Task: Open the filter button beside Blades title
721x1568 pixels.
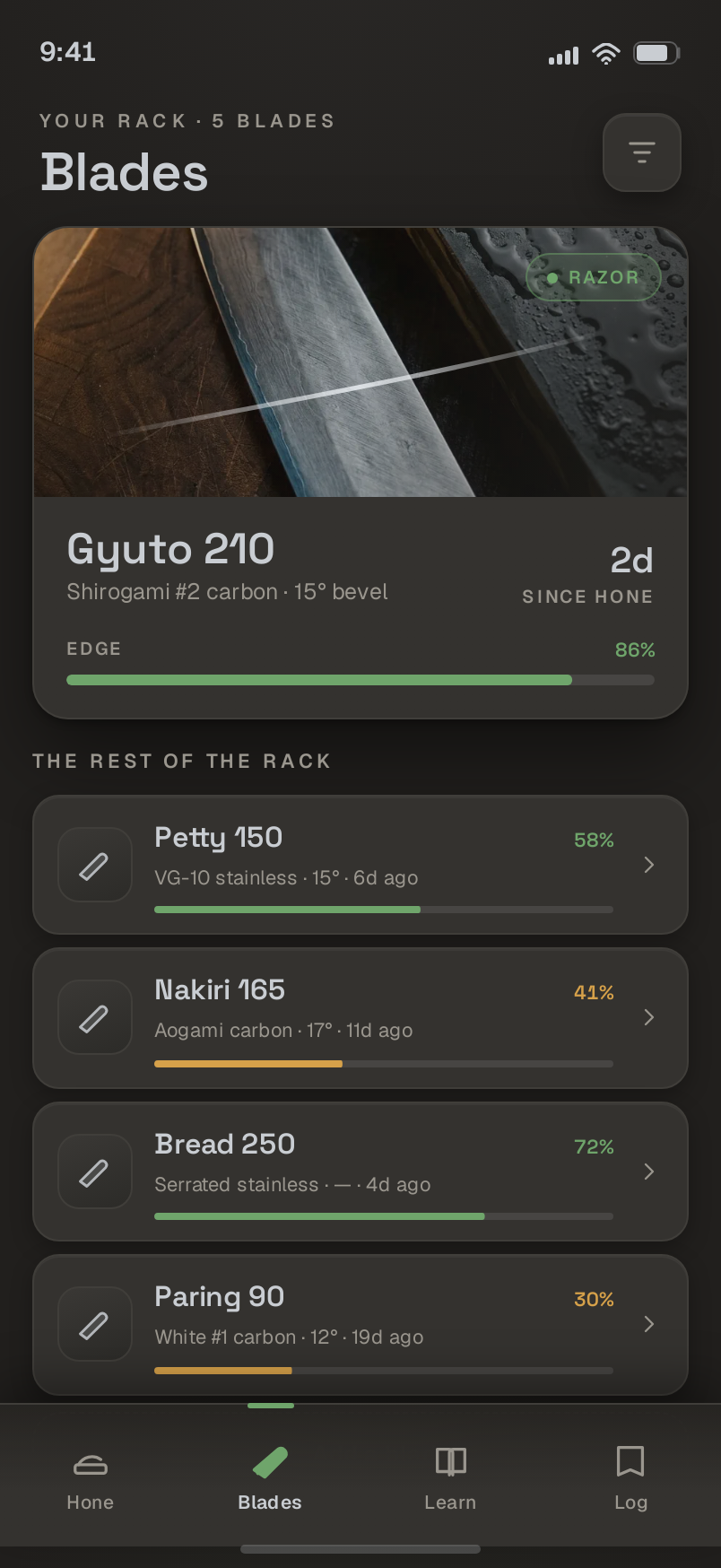Action: click(642, 152)
